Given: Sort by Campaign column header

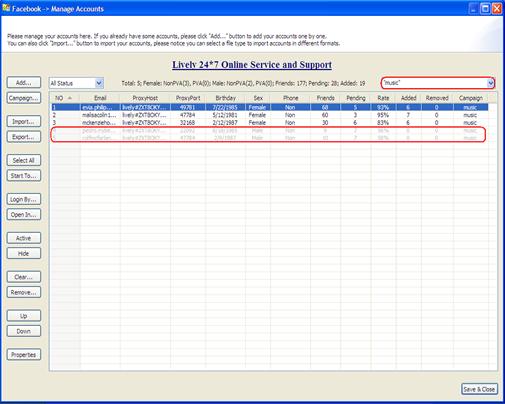Looking at the screenshot, I should pyautogui.click(x=471, y=98).
